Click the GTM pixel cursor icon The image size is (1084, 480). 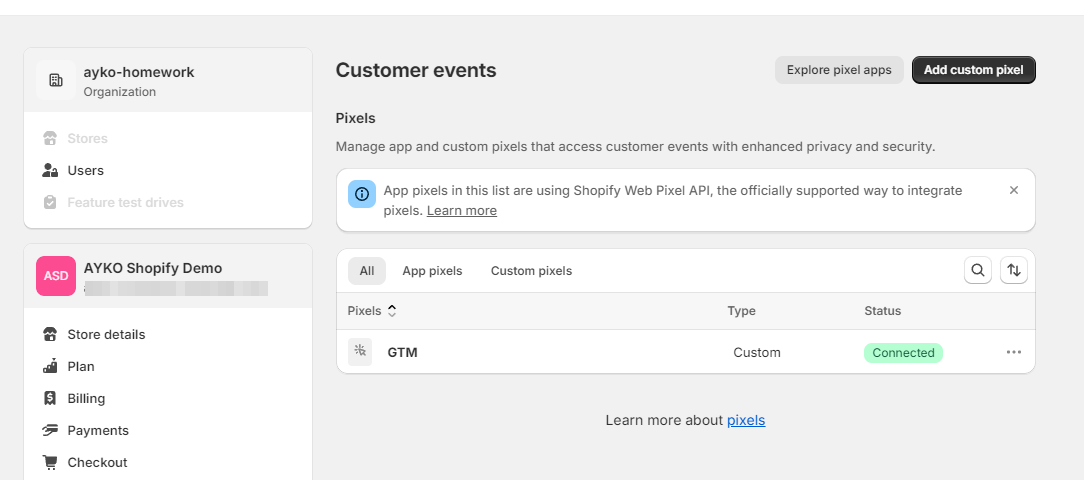click(359, 352)
